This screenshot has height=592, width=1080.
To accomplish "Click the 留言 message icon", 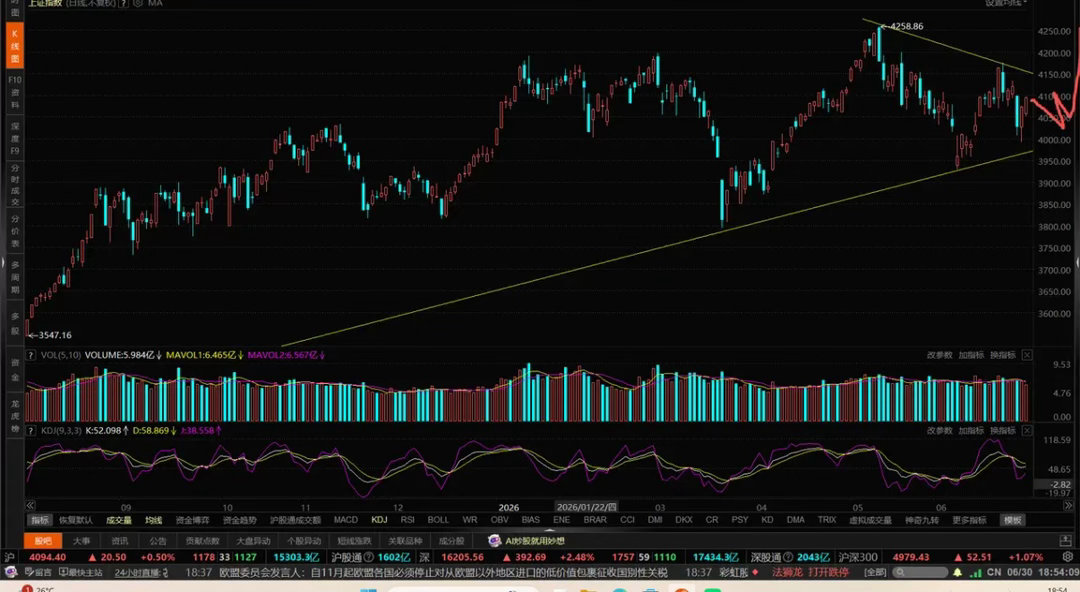I will [39, 573].
